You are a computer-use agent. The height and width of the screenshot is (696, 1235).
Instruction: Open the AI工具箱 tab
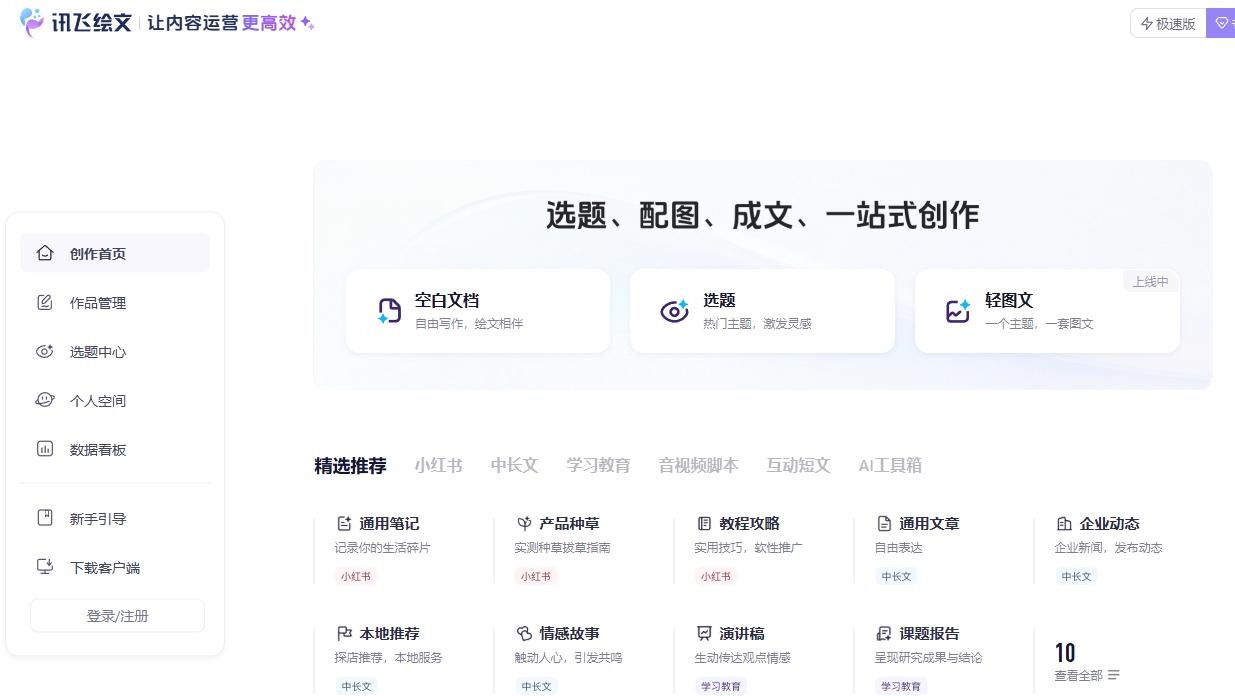coord(888,465)
